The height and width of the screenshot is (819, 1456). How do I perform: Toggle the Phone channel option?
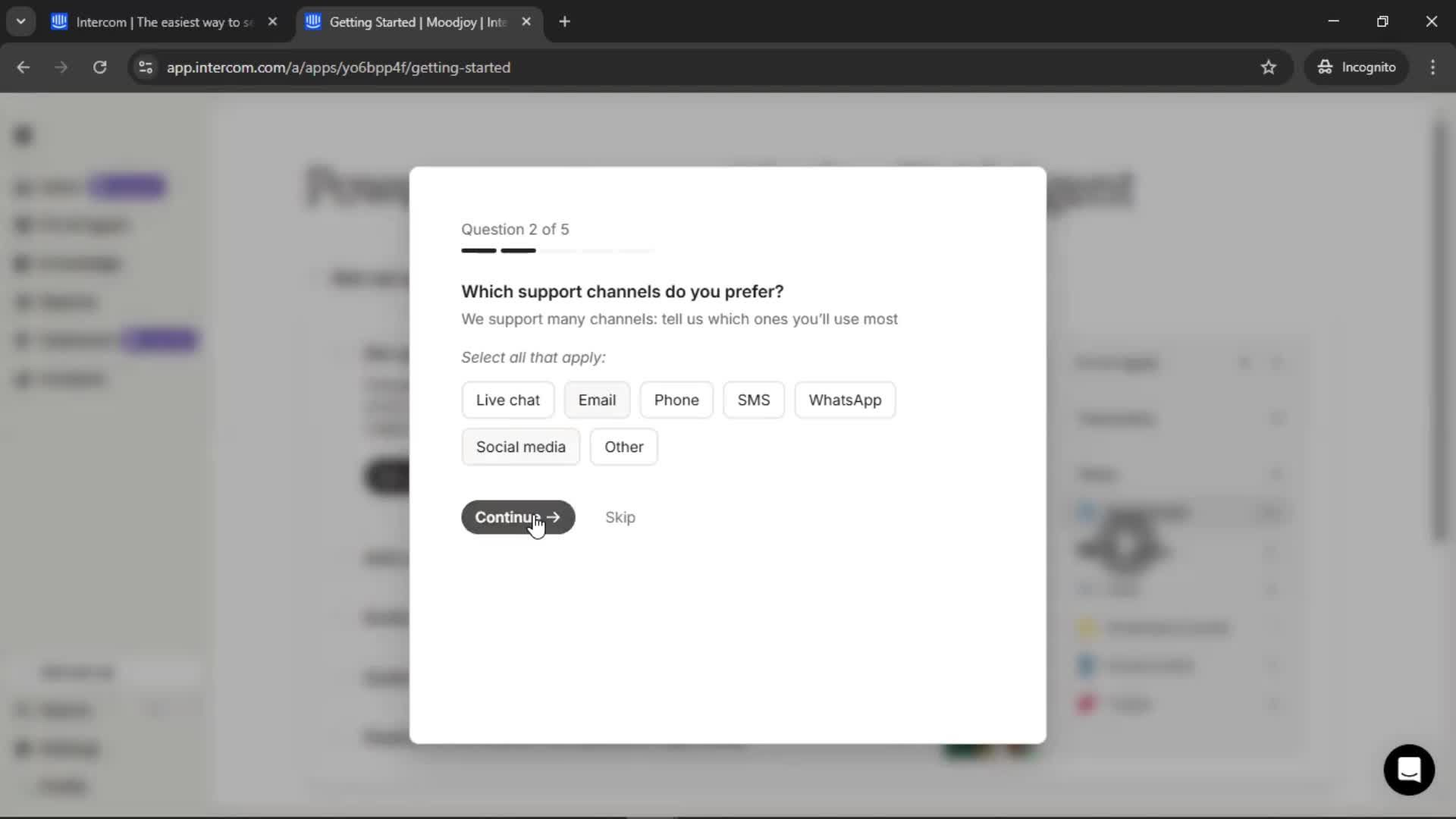coord(676,400)
